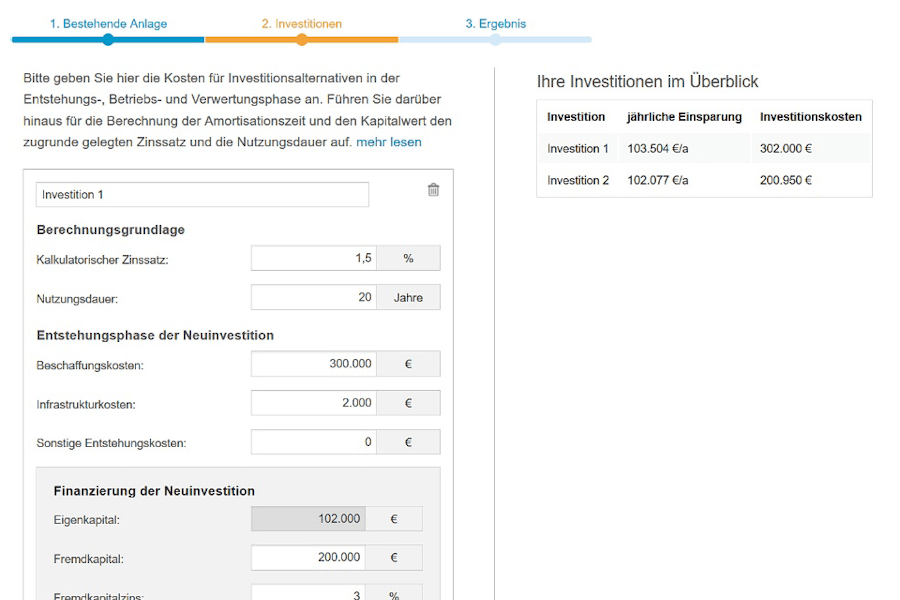This screenshot has width=900, height=600.
Task: Click the Infrastrukturkosten value field
Action: tap(313, 403)
